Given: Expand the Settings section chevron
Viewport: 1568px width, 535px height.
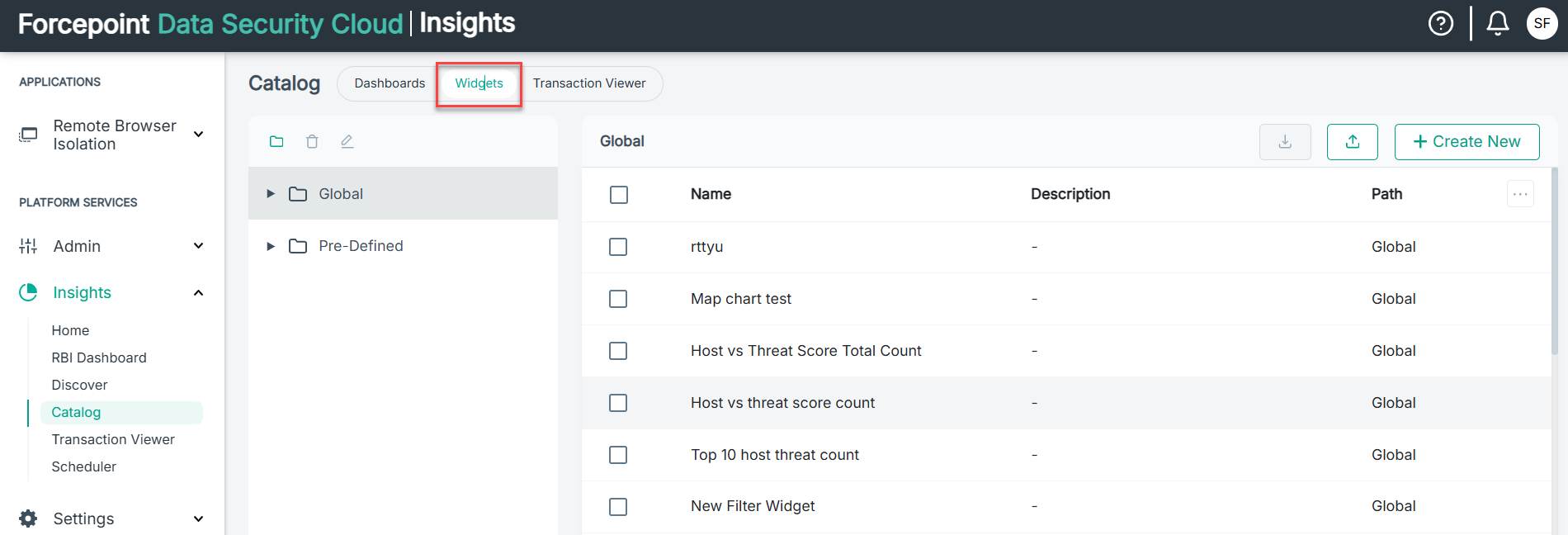Looking at the screenshot, I should [198, 518].
